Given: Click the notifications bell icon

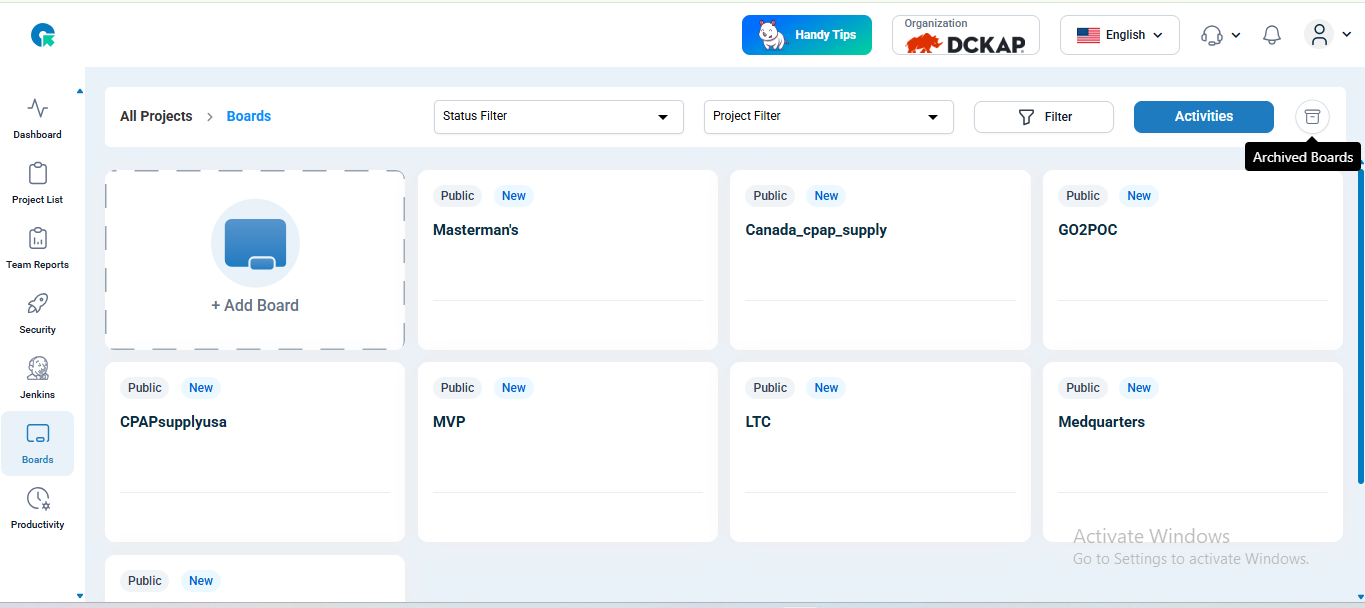Looking at the screenshot, I should [x=1271, y=35].
